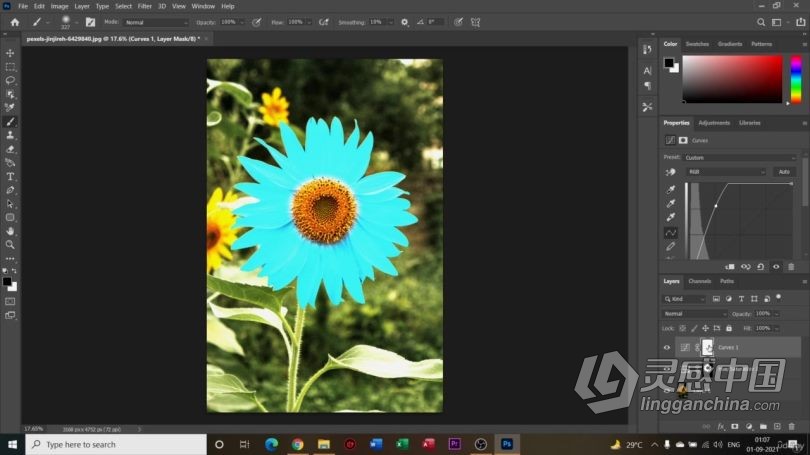Open the RGB channel dropdown in Curves
810x455 pixels.
tap(726, 172)
